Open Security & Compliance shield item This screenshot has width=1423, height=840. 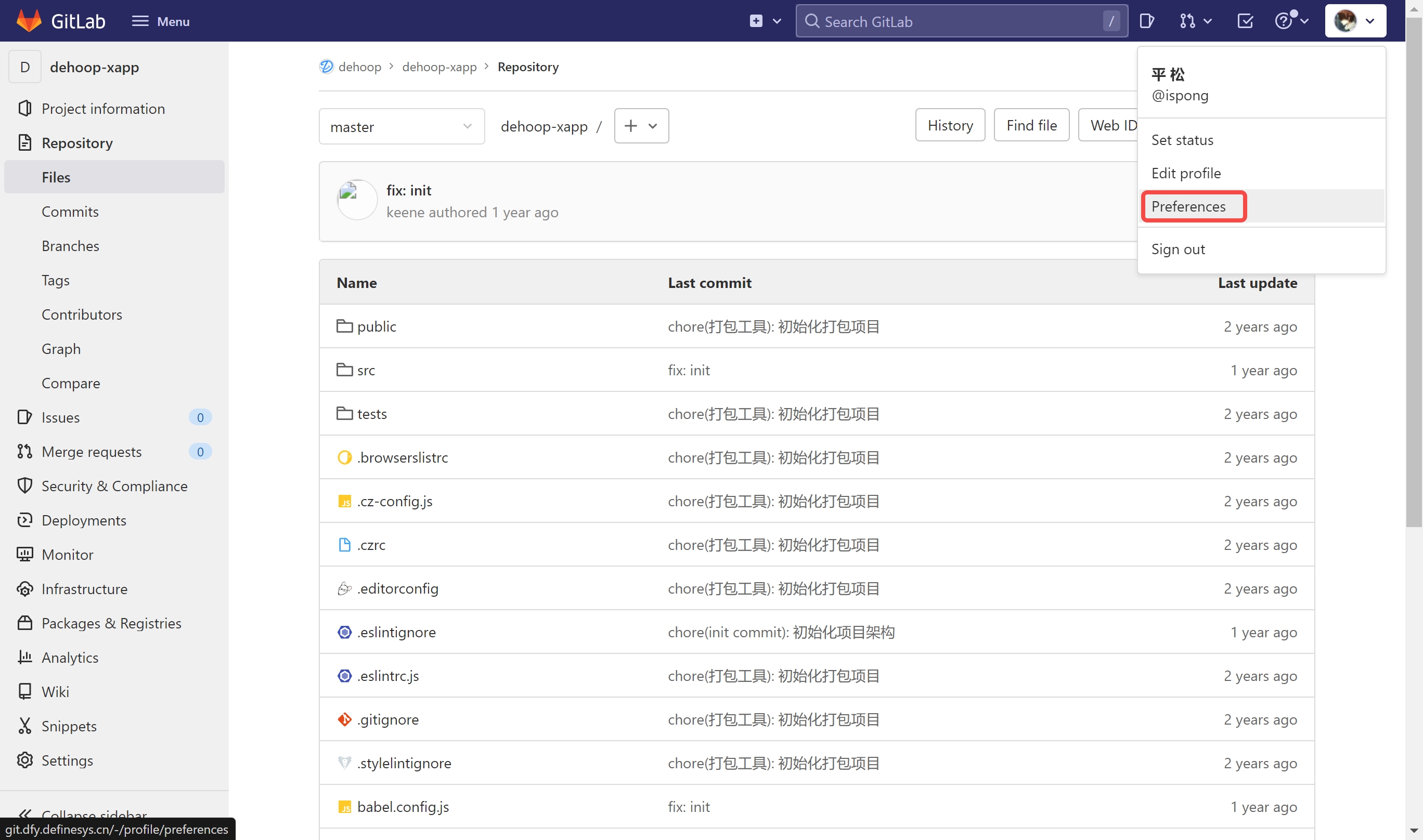click(114, 485)
